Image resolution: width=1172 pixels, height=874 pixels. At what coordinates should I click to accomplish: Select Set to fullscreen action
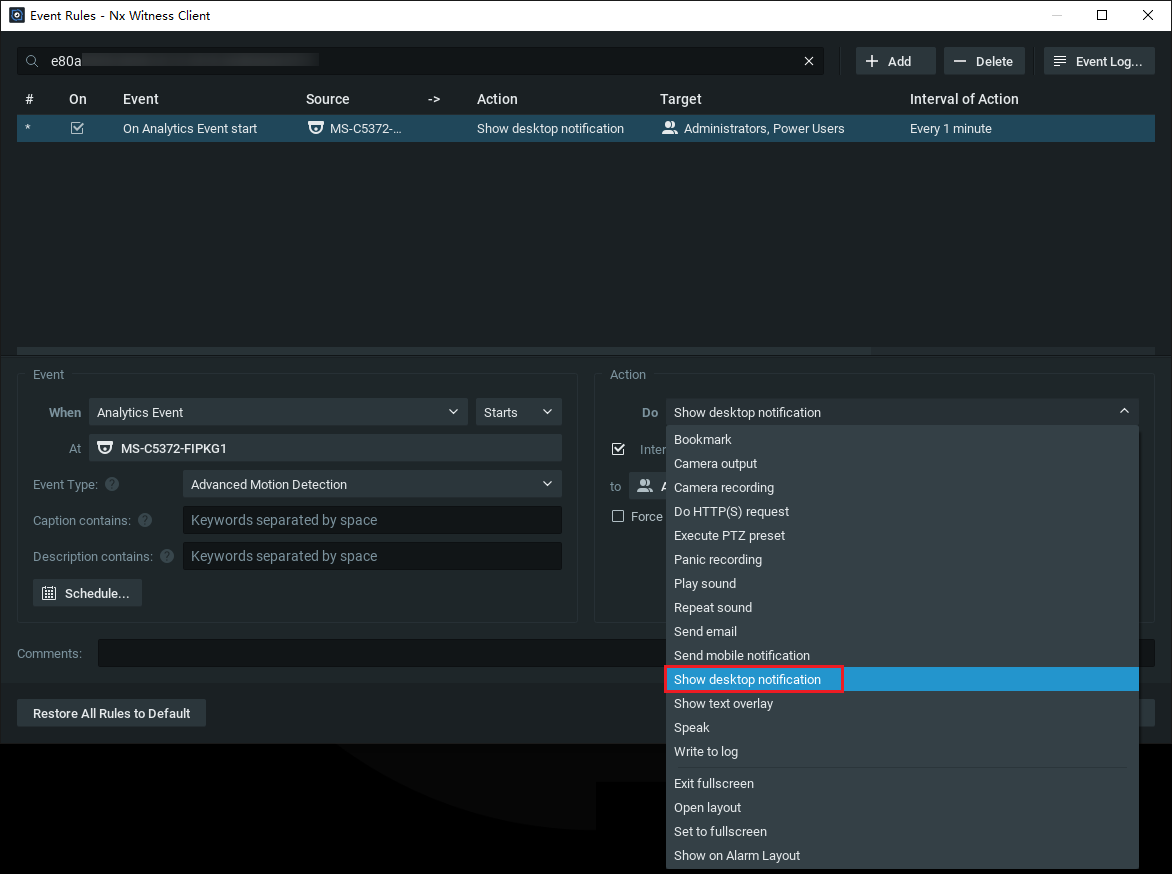coord(902,831)
